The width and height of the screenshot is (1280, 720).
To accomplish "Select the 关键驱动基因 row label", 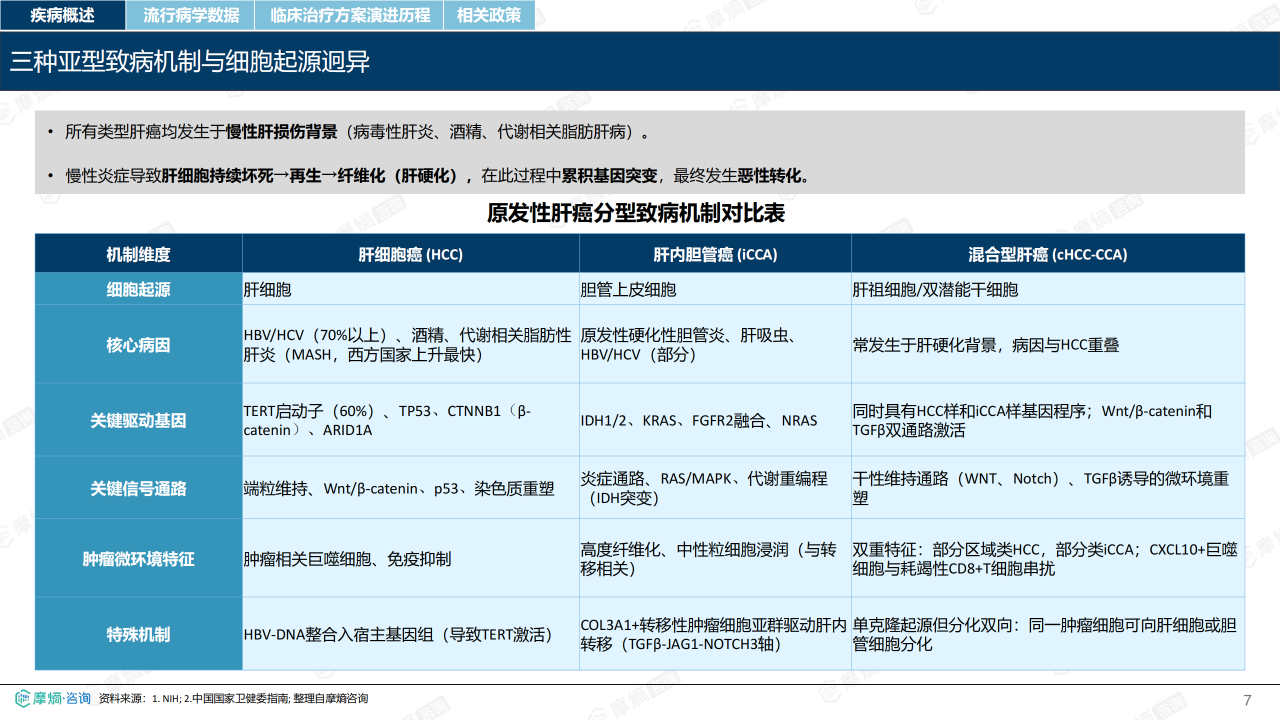I will pyautogui.click(x=138, y=420).
